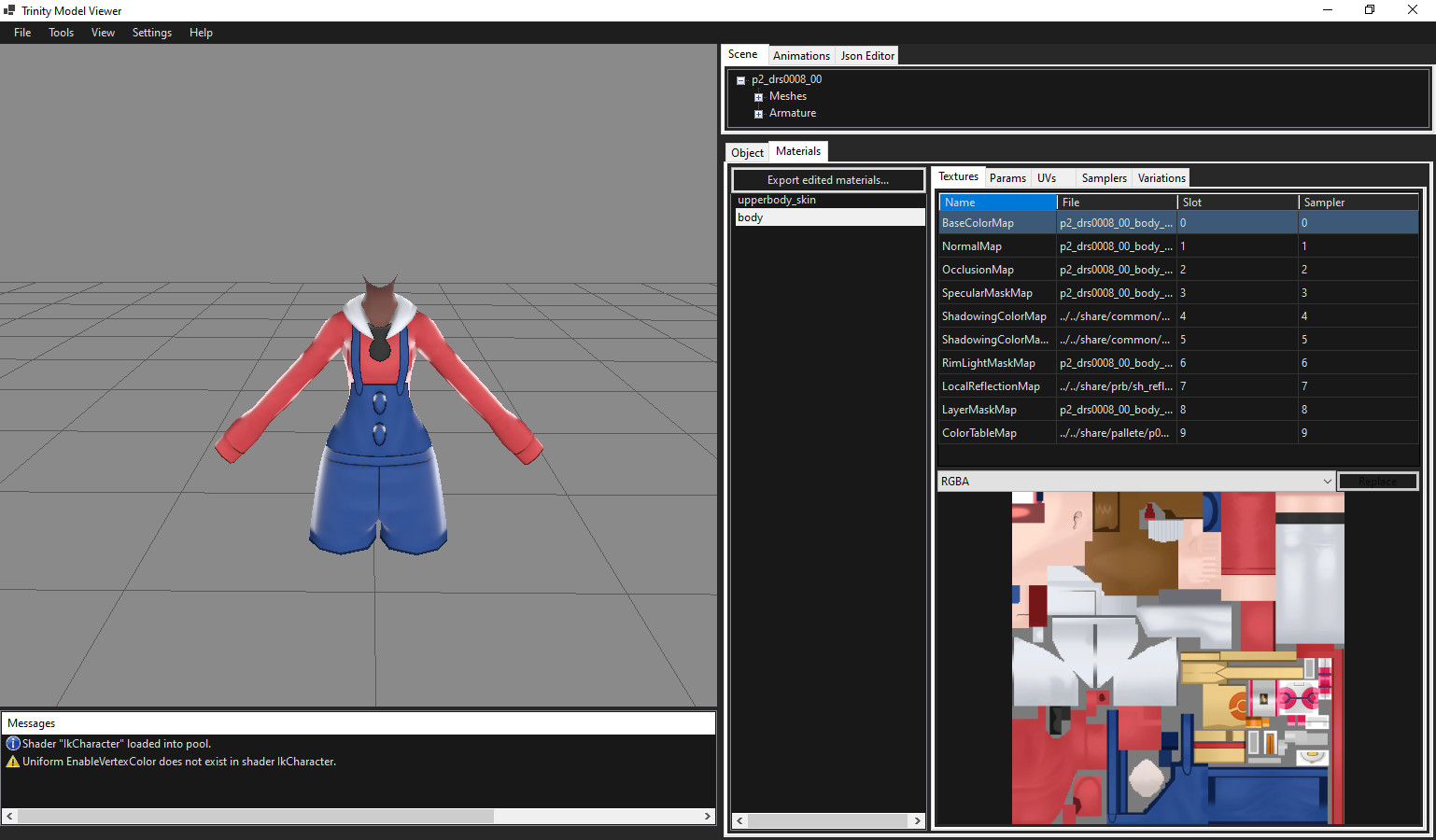Click the Messages panel horizontal scrollbar thumb
This screenshot has width=1436, height=840.
256,817
